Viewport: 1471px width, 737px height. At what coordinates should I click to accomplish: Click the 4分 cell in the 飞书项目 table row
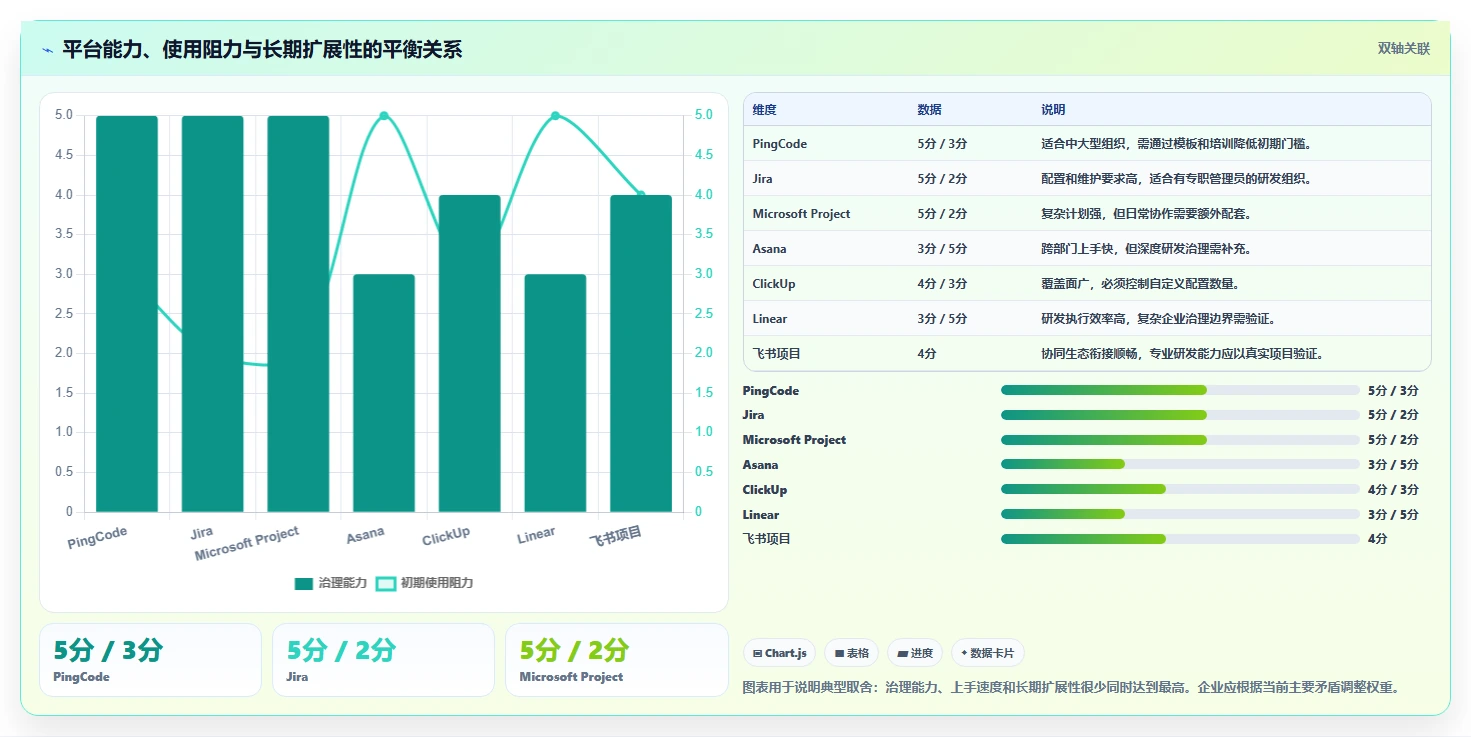tap(927, 354)
